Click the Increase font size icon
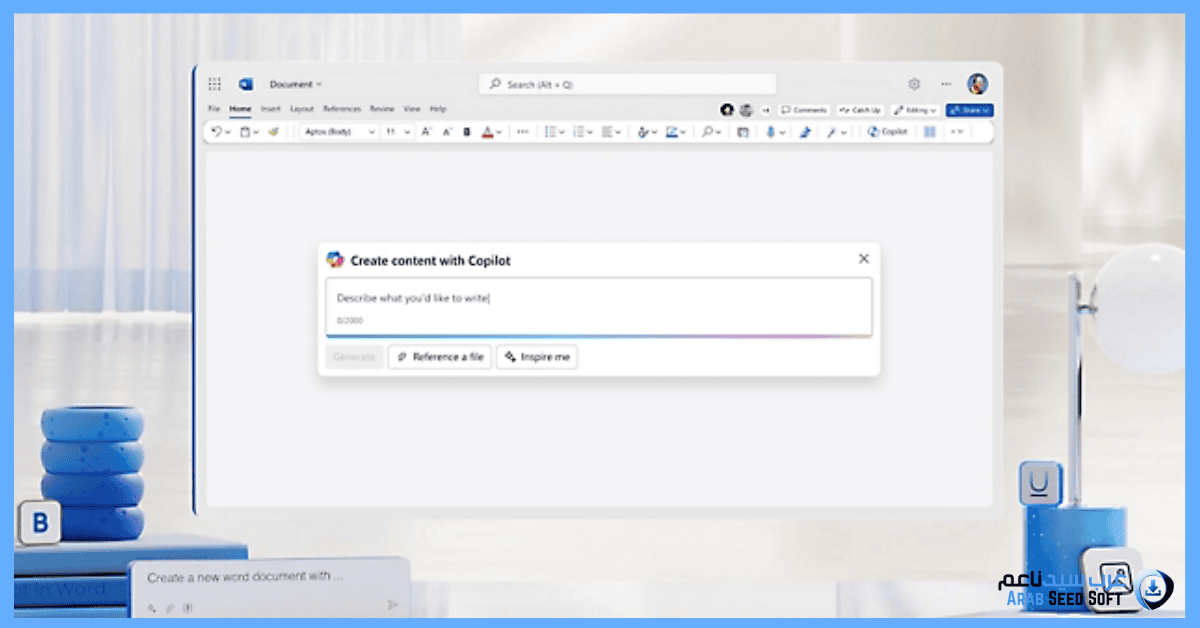Viewport: 1200px width, 628px height. pos(426,131)
